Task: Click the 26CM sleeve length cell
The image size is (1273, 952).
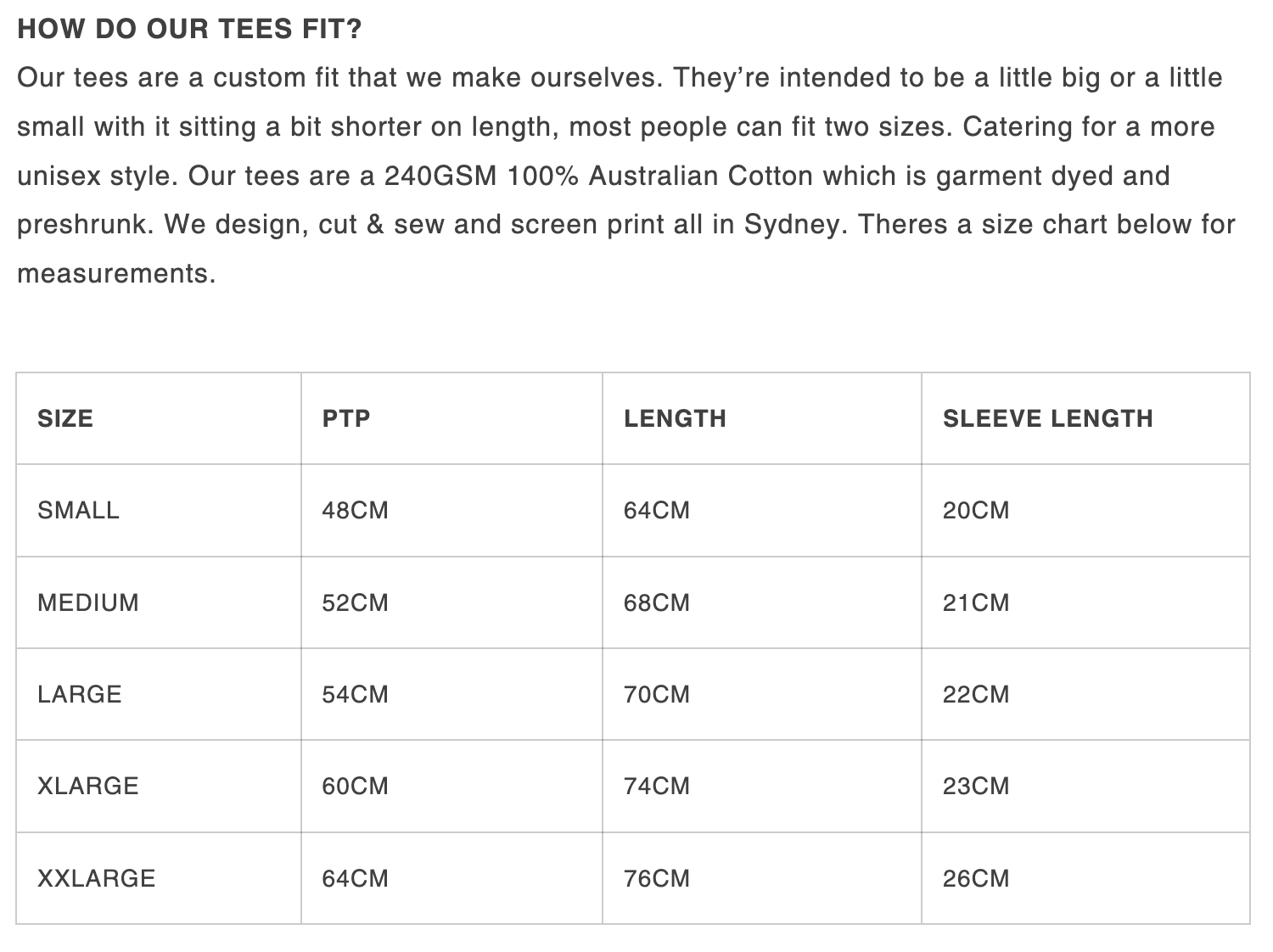Action: coord(976,878)
